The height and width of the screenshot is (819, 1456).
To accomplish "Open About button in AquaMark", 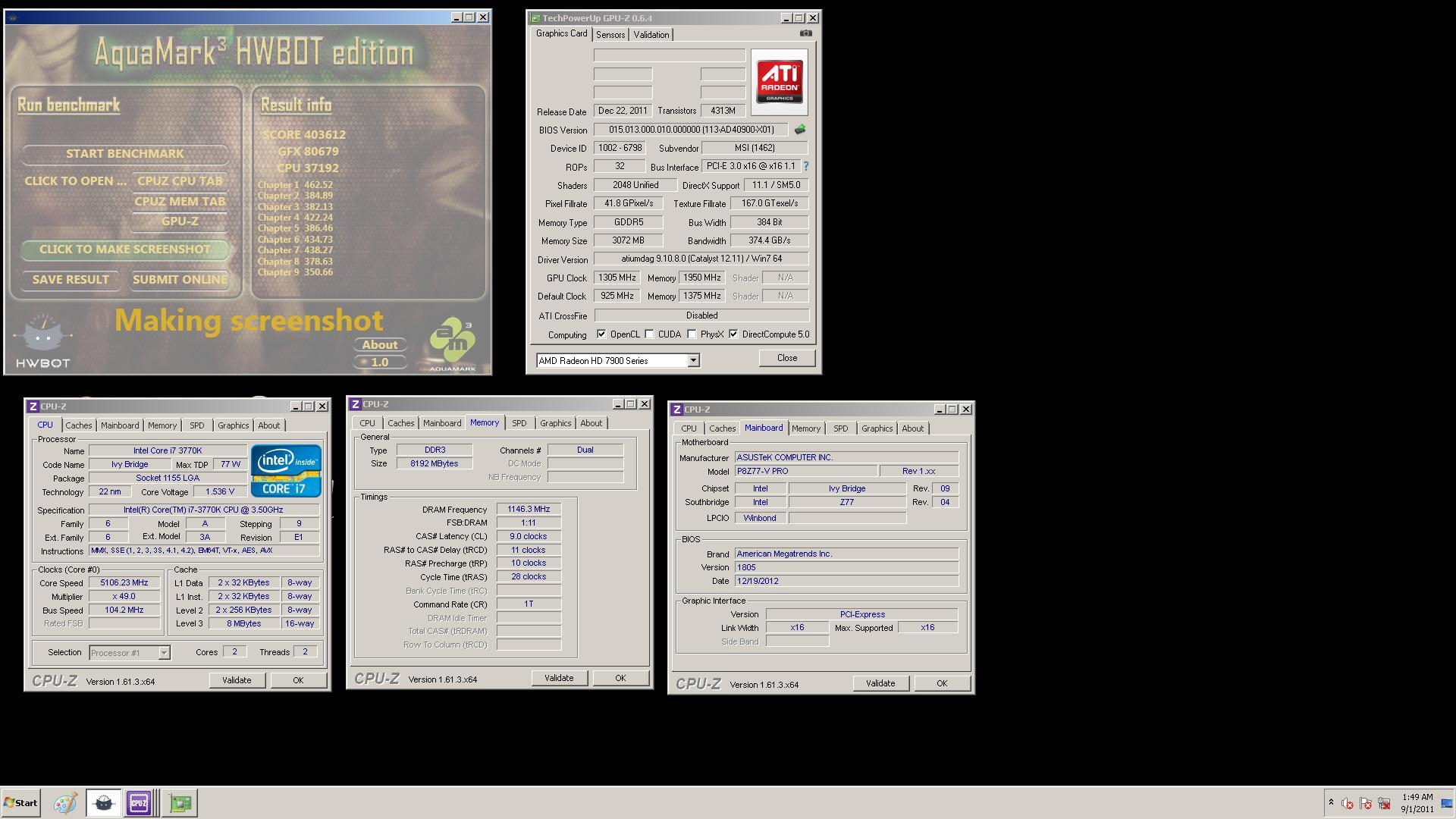I will tap(380, 345).
